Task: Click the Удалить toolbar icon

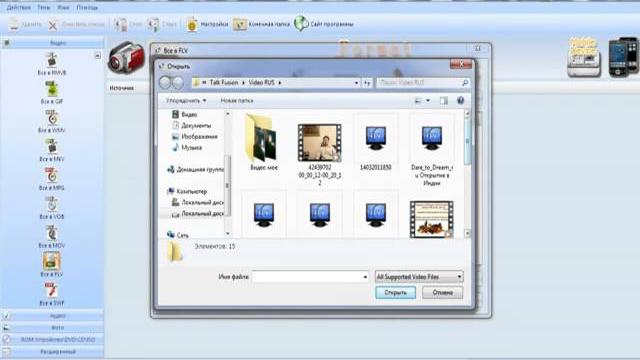Action: (14, 24)
